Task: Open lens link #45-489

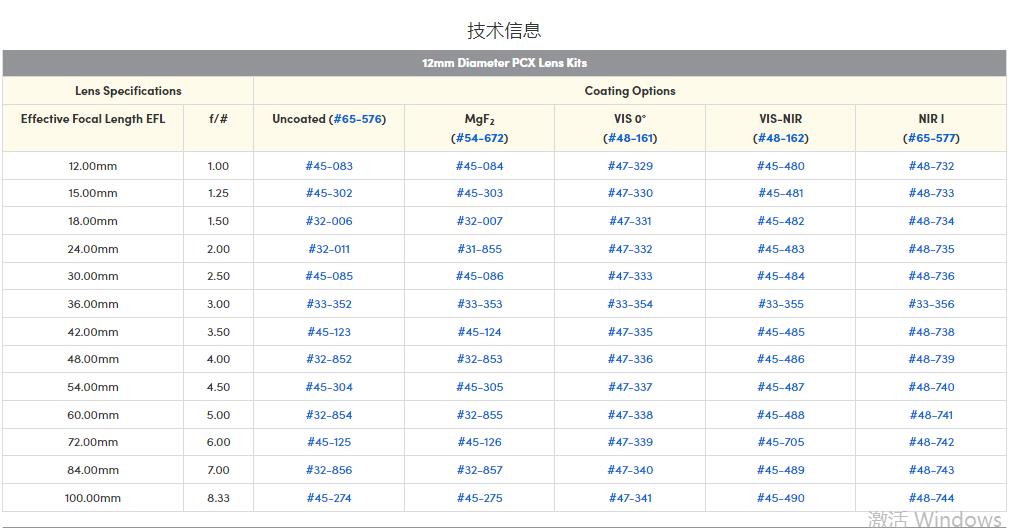Action: 781,470
